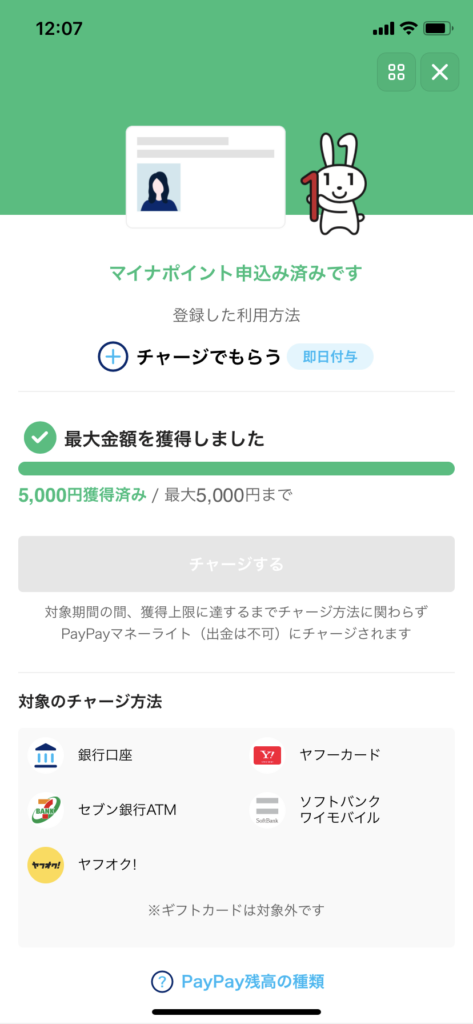Tap the 即日付与 badge

330,357
